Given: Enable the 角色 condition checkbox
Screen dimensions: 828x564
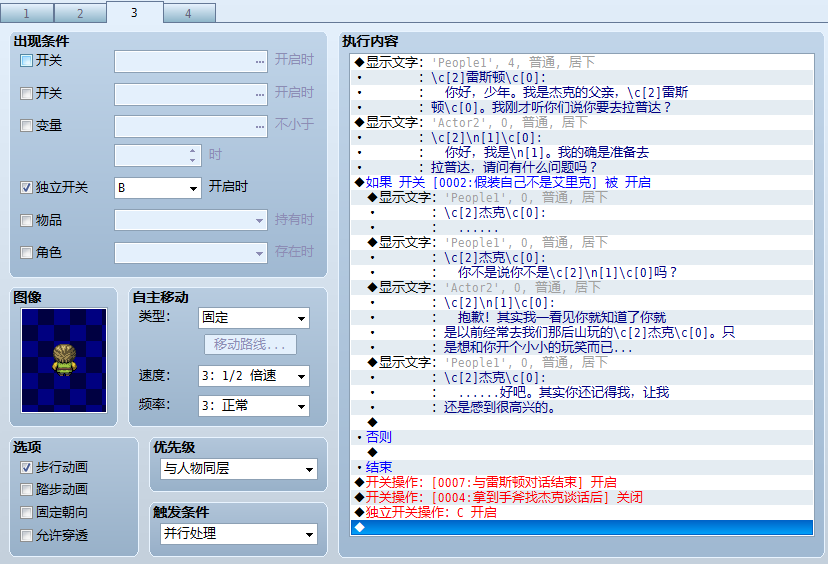Looking at the screenshot, I should (x=26, y=252).
